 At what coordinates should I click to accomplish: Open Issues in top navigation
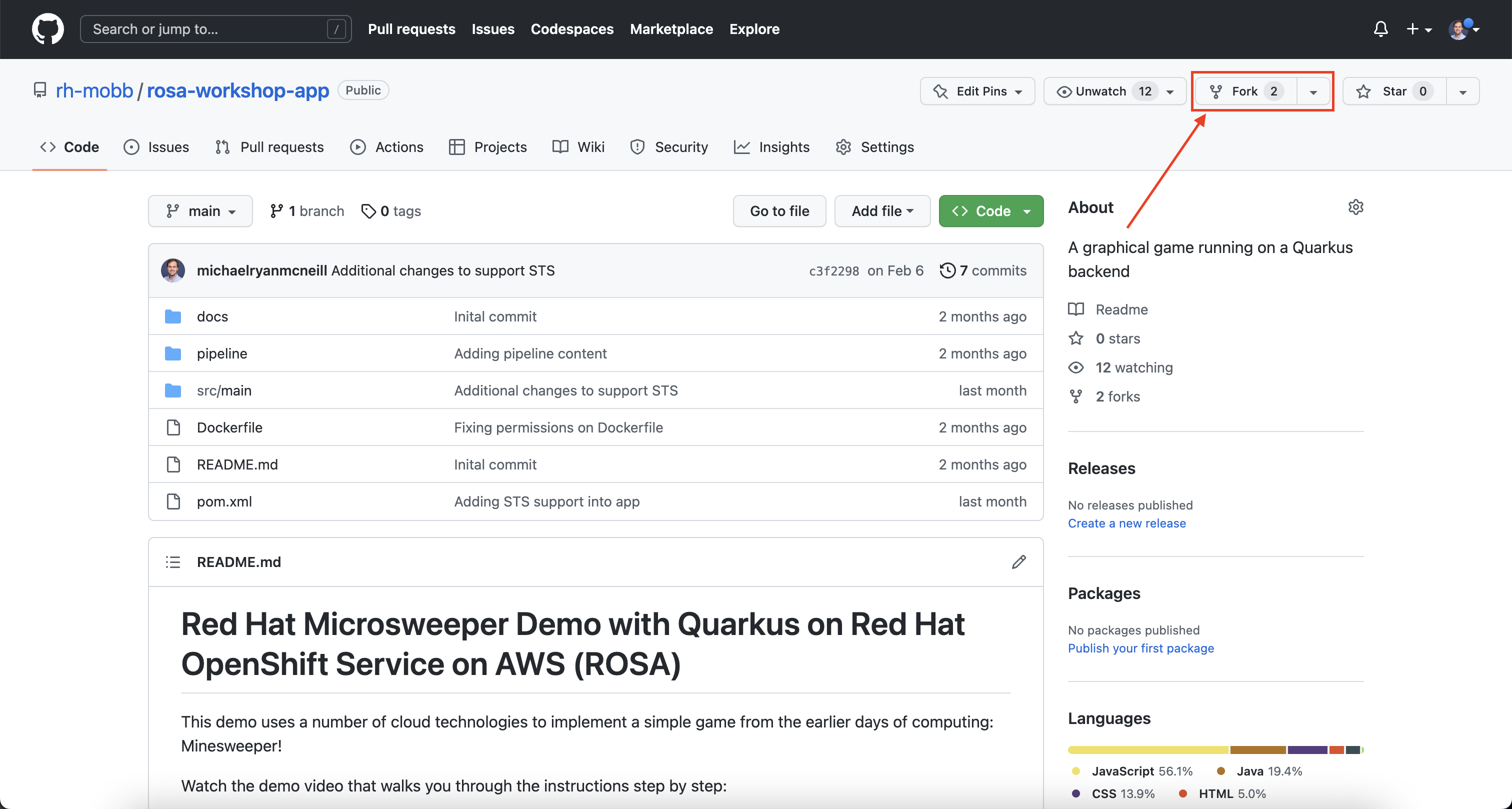click(x=493, y=29)
